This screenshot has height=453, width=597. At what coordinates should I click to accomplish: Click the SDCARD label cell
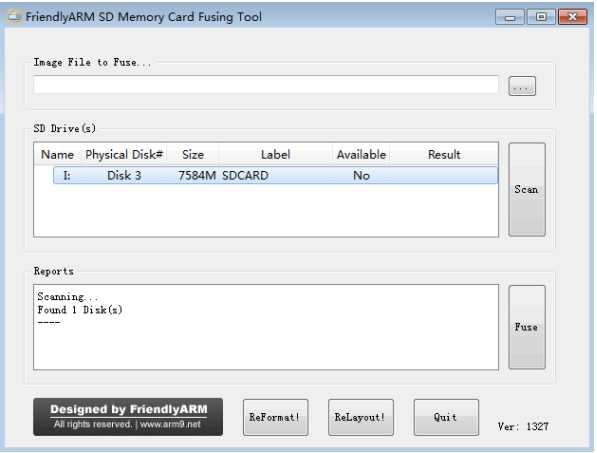pyautogui.click(x=245, y=175)
